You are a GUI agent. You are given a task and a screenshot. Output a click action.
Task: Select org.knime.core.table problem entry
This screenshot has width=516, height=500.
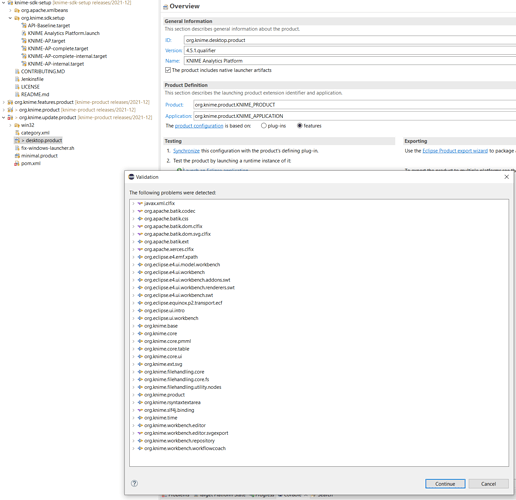[x=166, y=349]
